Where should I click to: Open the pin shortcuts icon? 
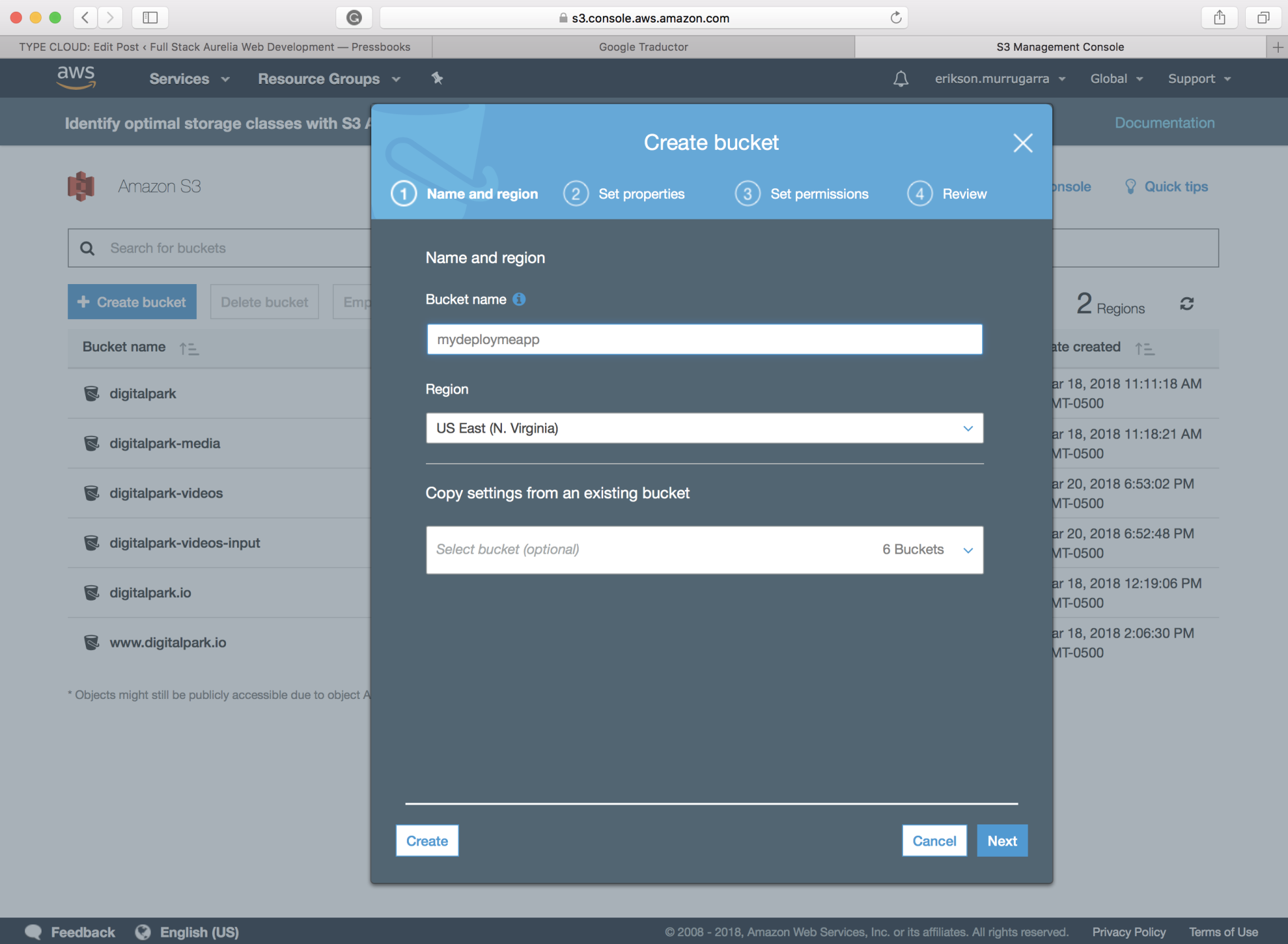point(437,78)
